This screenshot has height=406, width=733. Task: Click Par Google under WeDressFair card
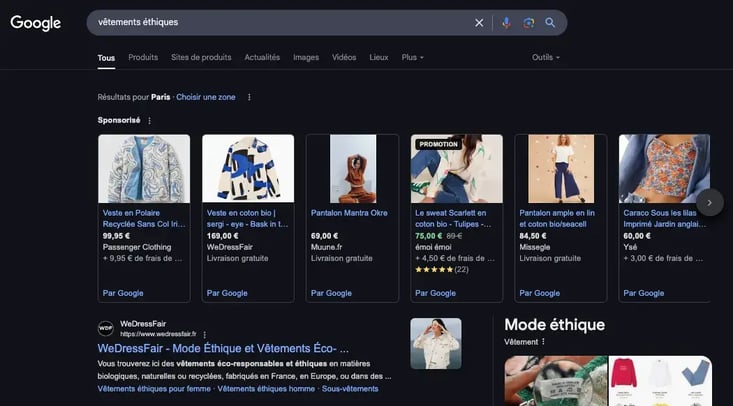(227, 293)
